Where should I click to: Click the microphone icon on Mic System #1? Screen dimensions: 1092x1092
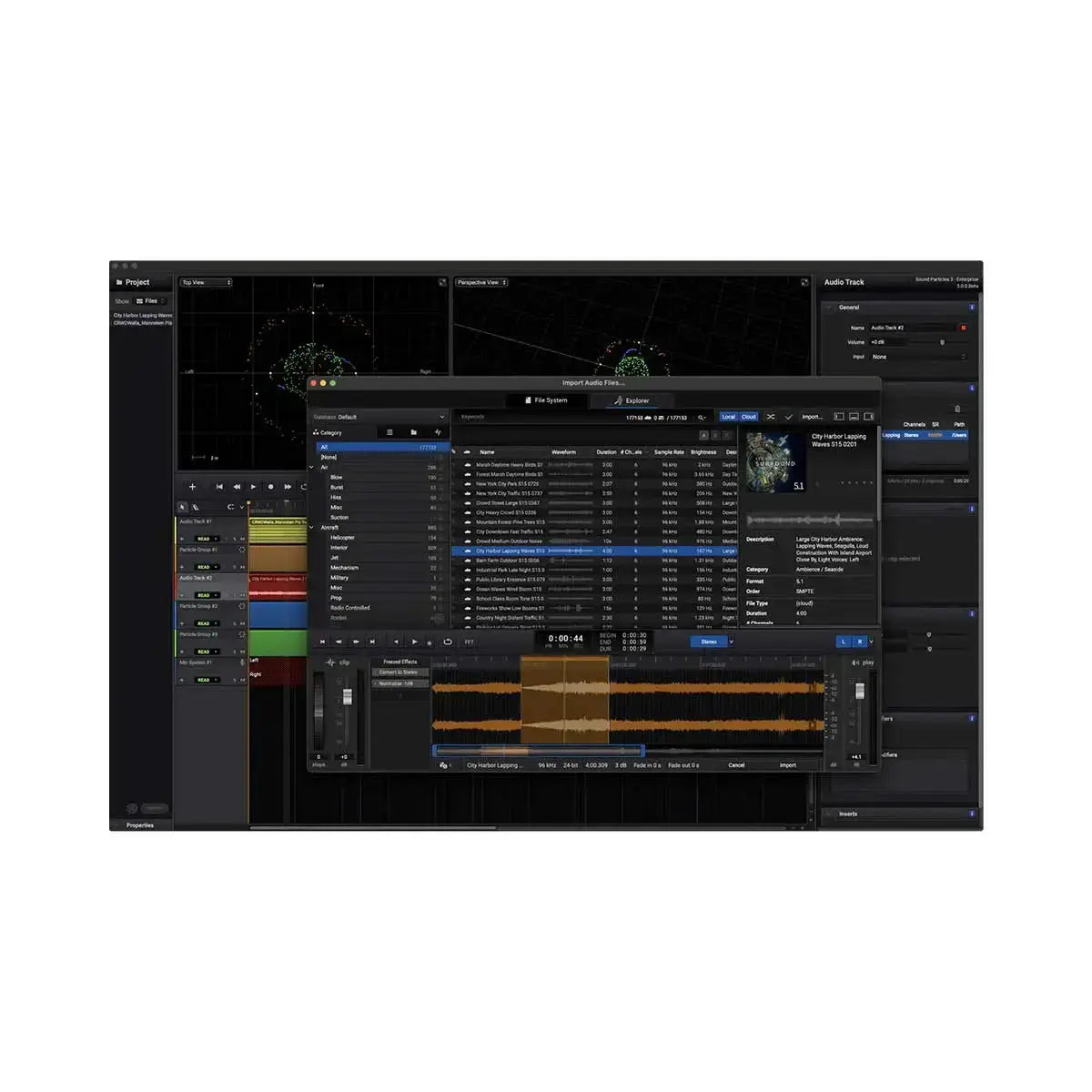click(242, 662)
